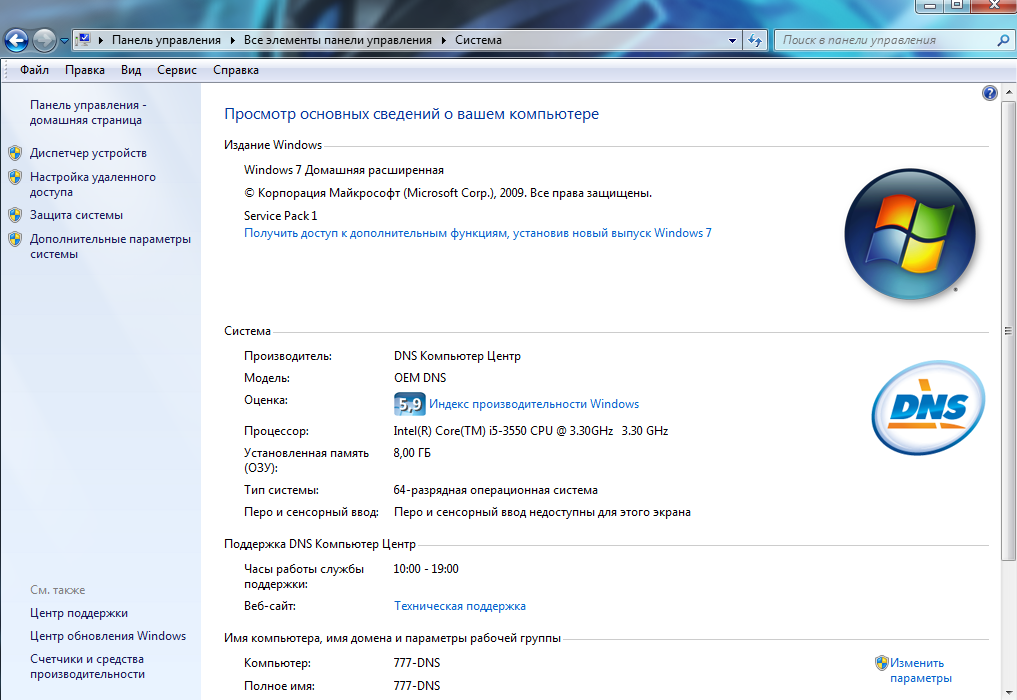Viewport: 1017px width, 700px height.
Task: Click the DNS manufacturer logo
Action: click(928, 407)
